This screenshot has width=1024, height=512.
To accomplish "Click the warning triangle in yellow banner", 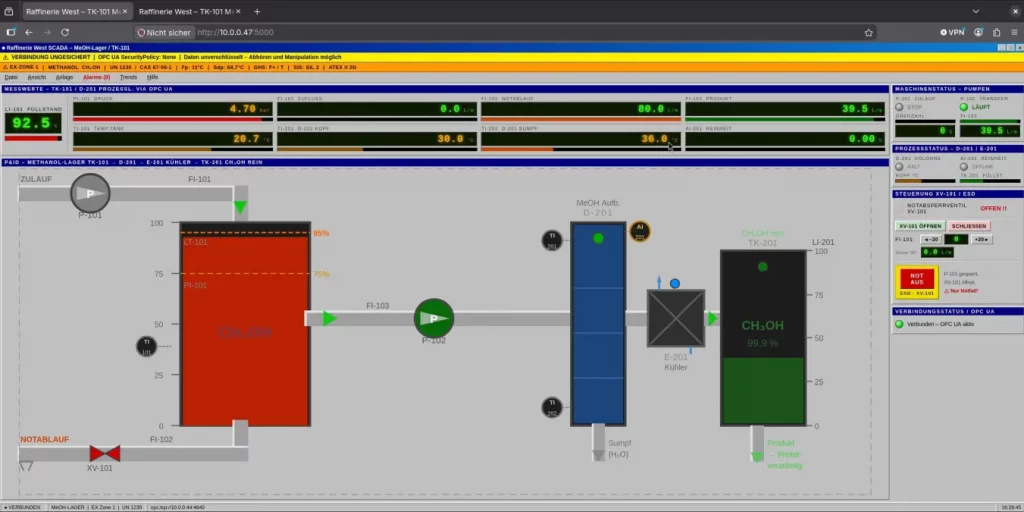I will coord(6,57).
